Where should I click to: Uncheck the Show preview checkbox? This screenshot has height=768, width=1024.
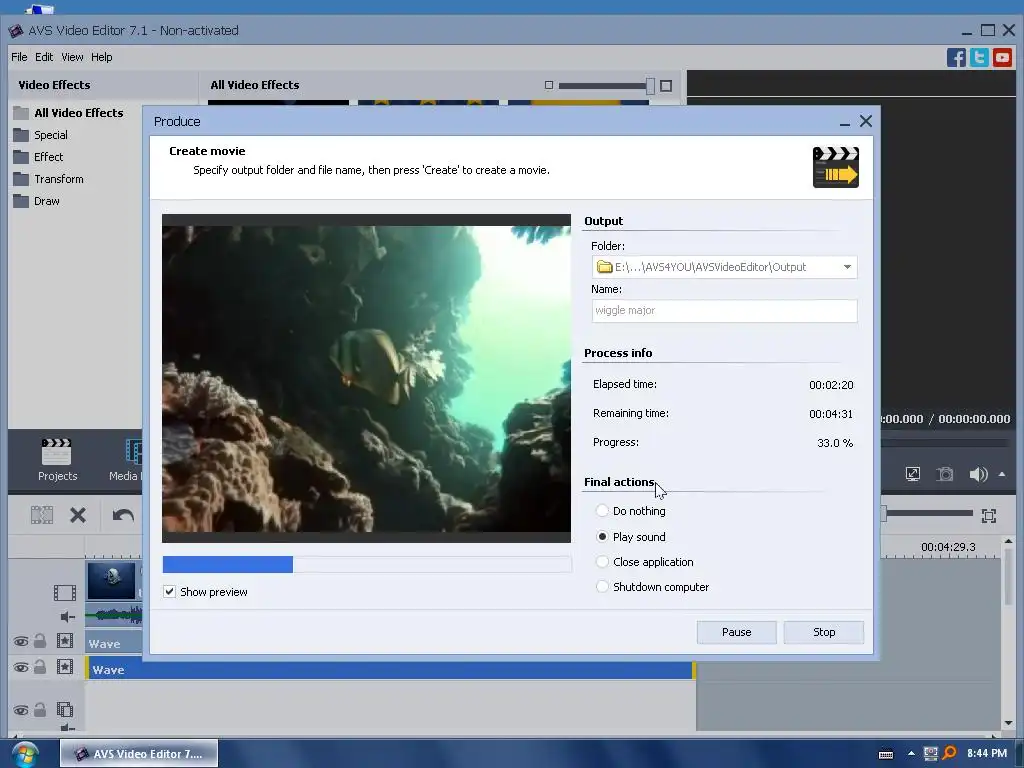point(169,592)
